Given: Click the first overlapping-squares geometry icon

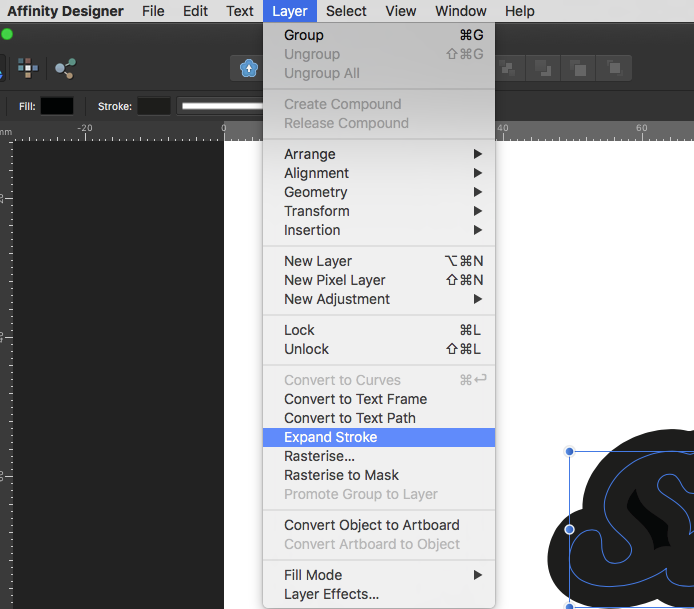Looking at the screenshot, I should click(507, 68).
